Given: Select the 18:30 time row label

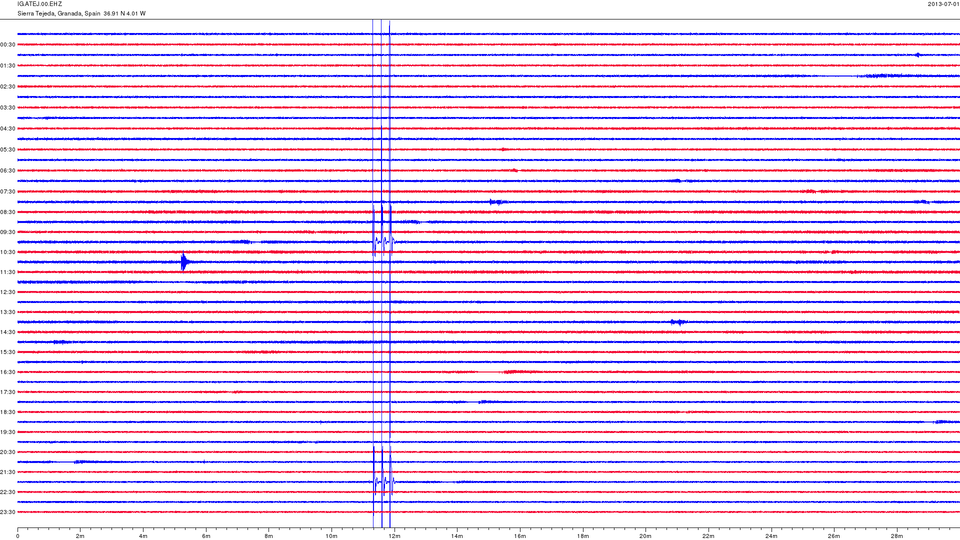Looking at the screenshot, I should click(8, 412).
